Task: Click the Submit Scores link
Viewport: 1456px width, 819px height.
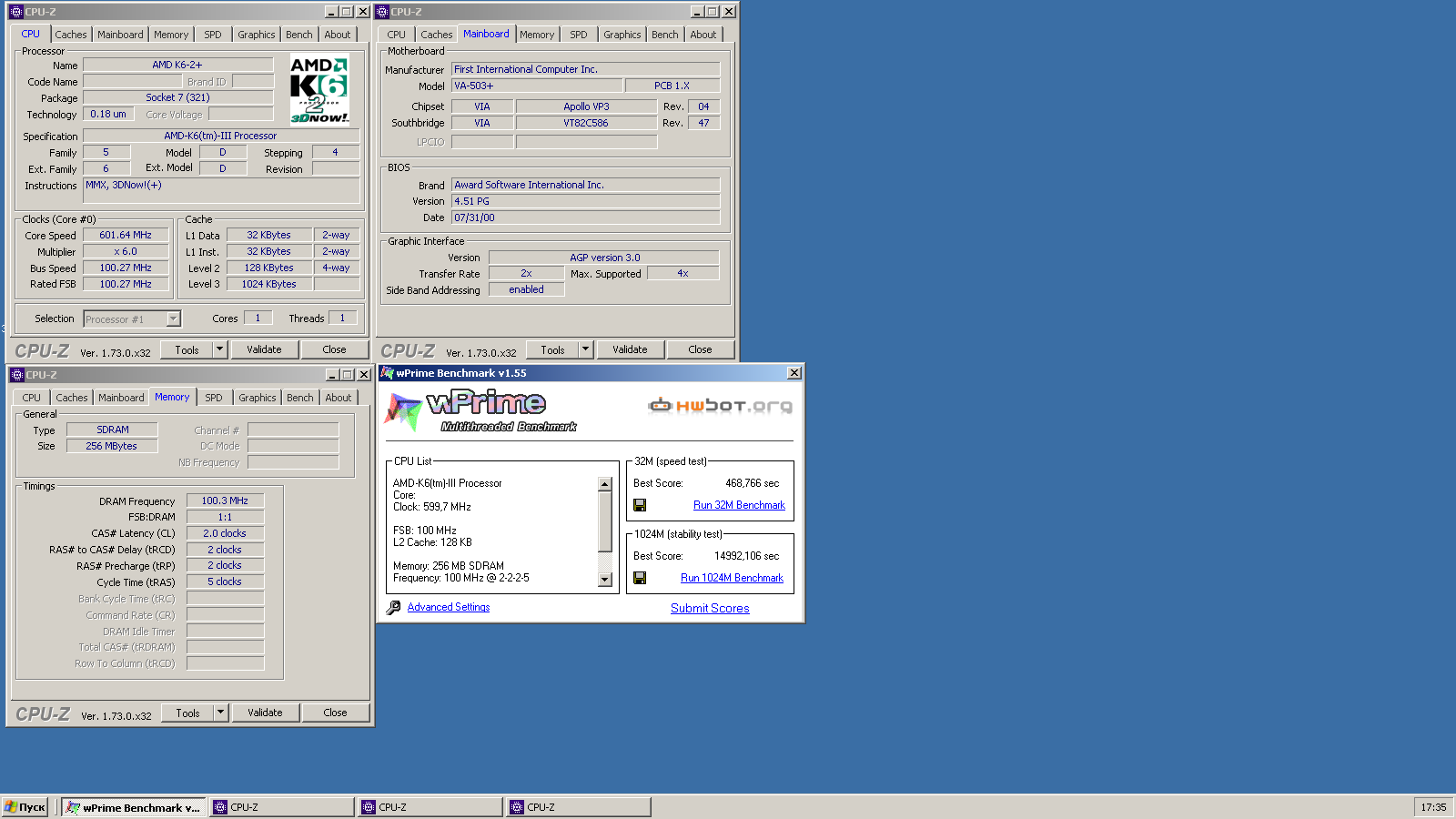Action: [x=710, y=608]
